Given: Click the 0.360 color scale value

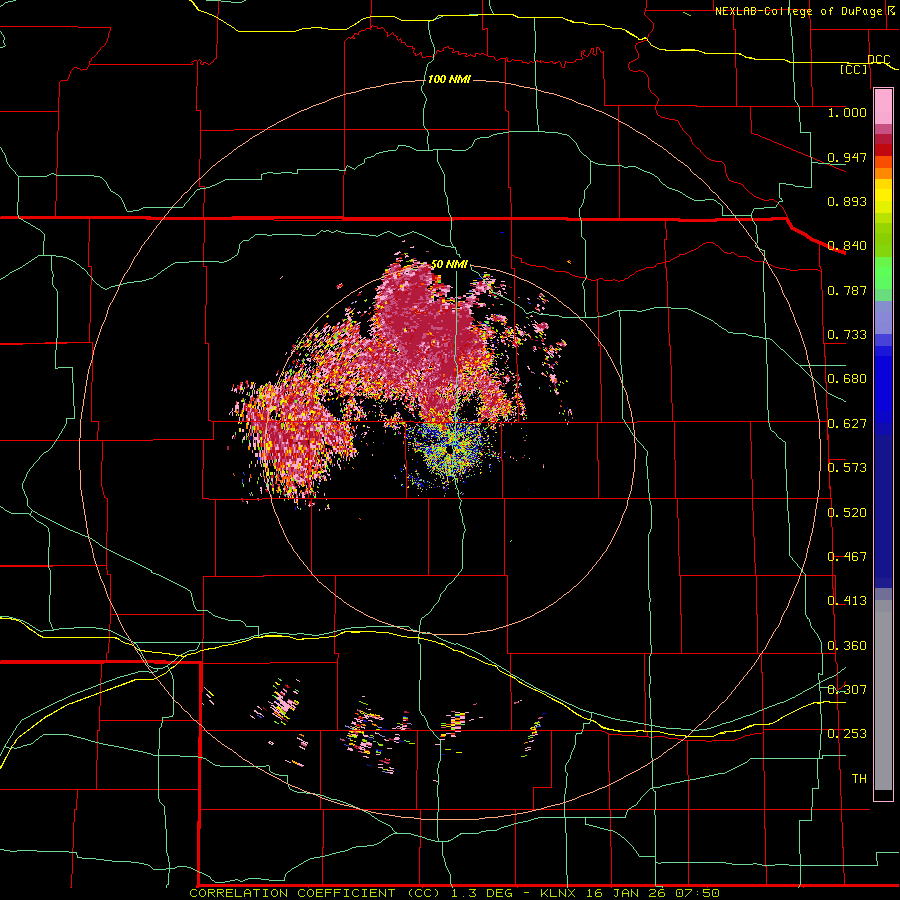Looking at the screenshot, I should tap(847, 646).
